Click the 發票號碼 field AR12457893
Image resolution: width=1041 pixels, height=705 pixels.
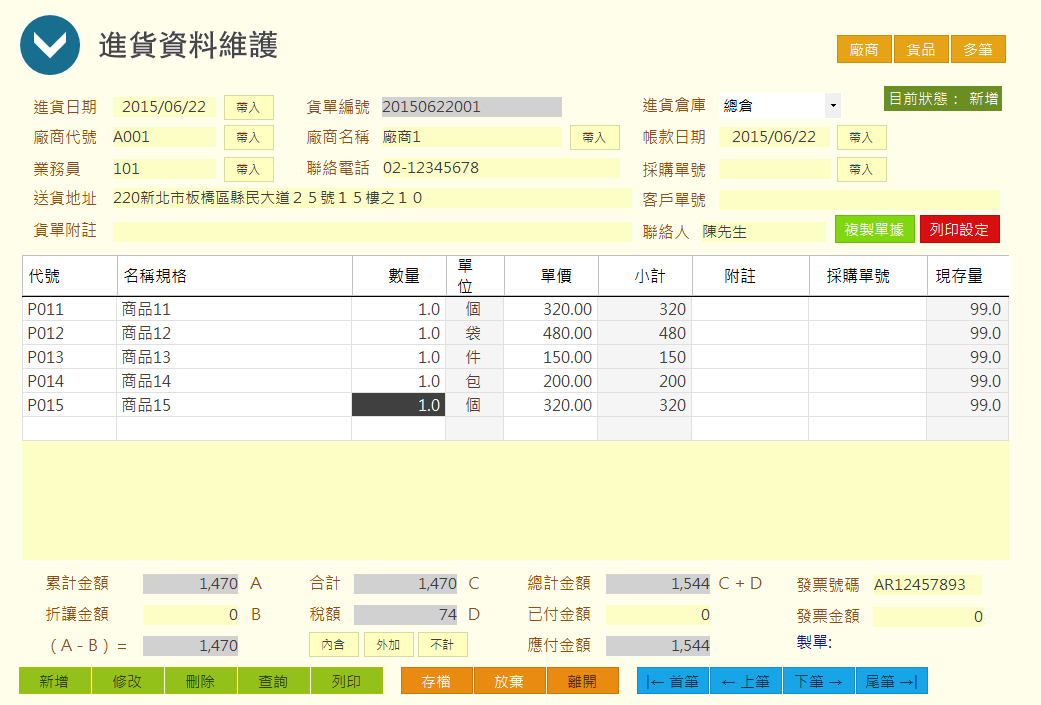[927, 585]
